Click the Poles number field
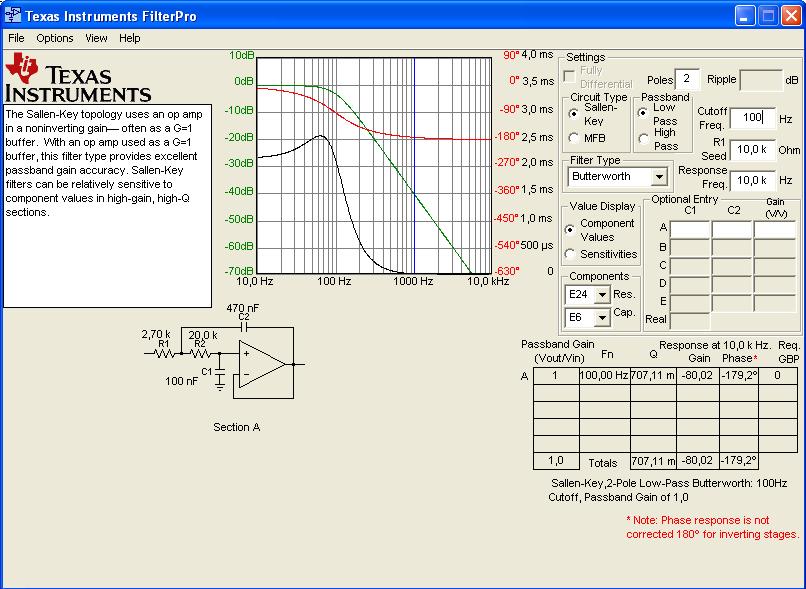The image size is (806, 589). (x=688, y=79)
